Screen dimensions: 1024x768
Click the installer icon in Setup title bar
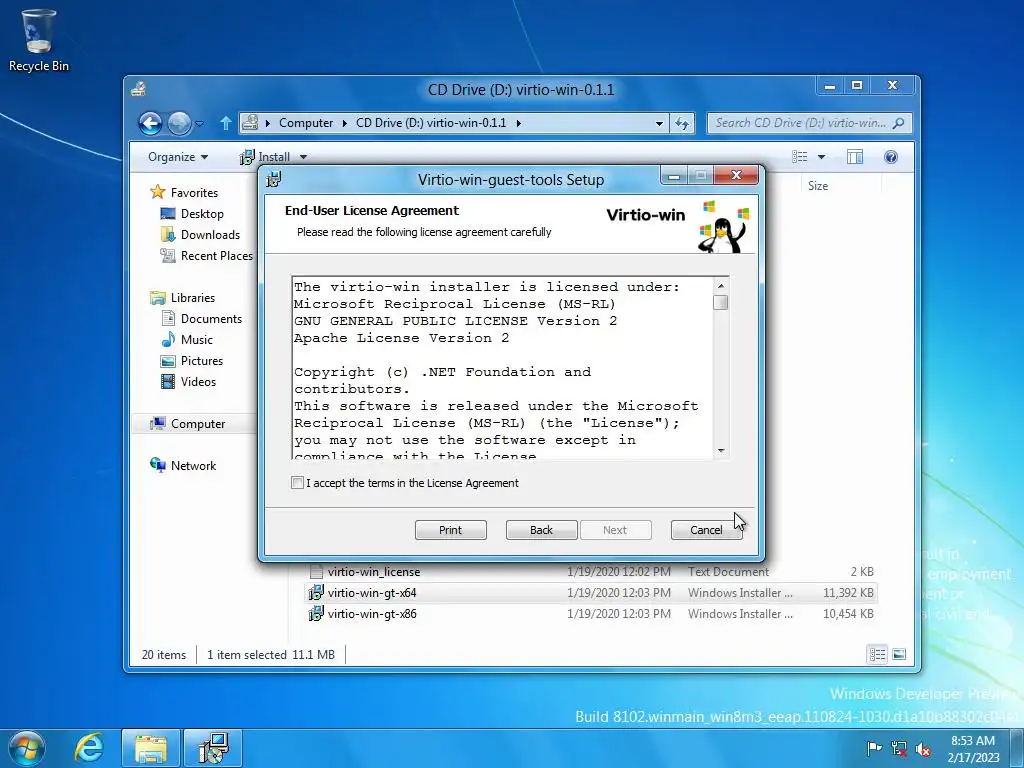point(274,179)
